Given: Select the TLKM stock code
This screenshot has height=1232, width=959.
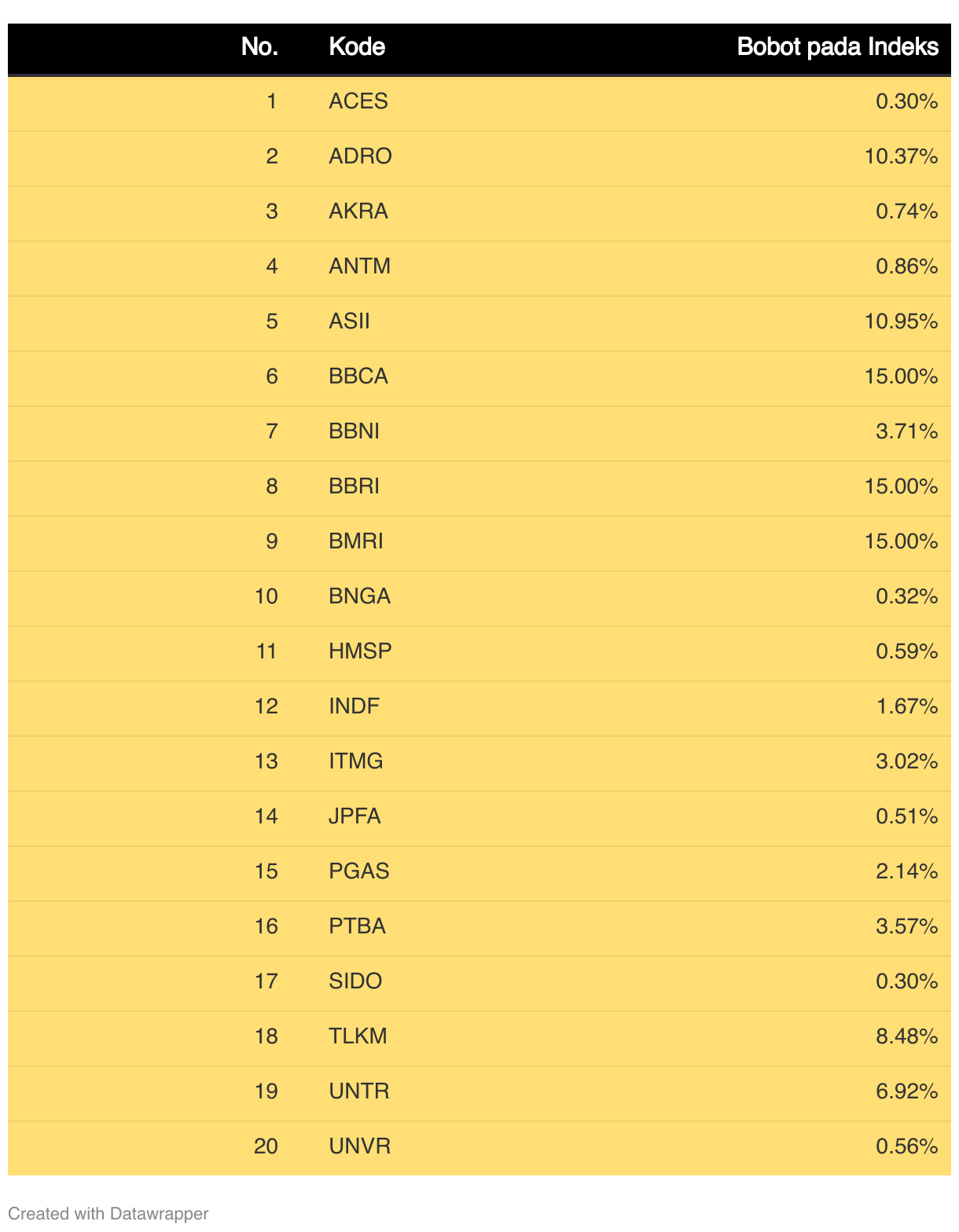Looking at the screenshot, I should pyautogui.click(x=358, y=1036).
